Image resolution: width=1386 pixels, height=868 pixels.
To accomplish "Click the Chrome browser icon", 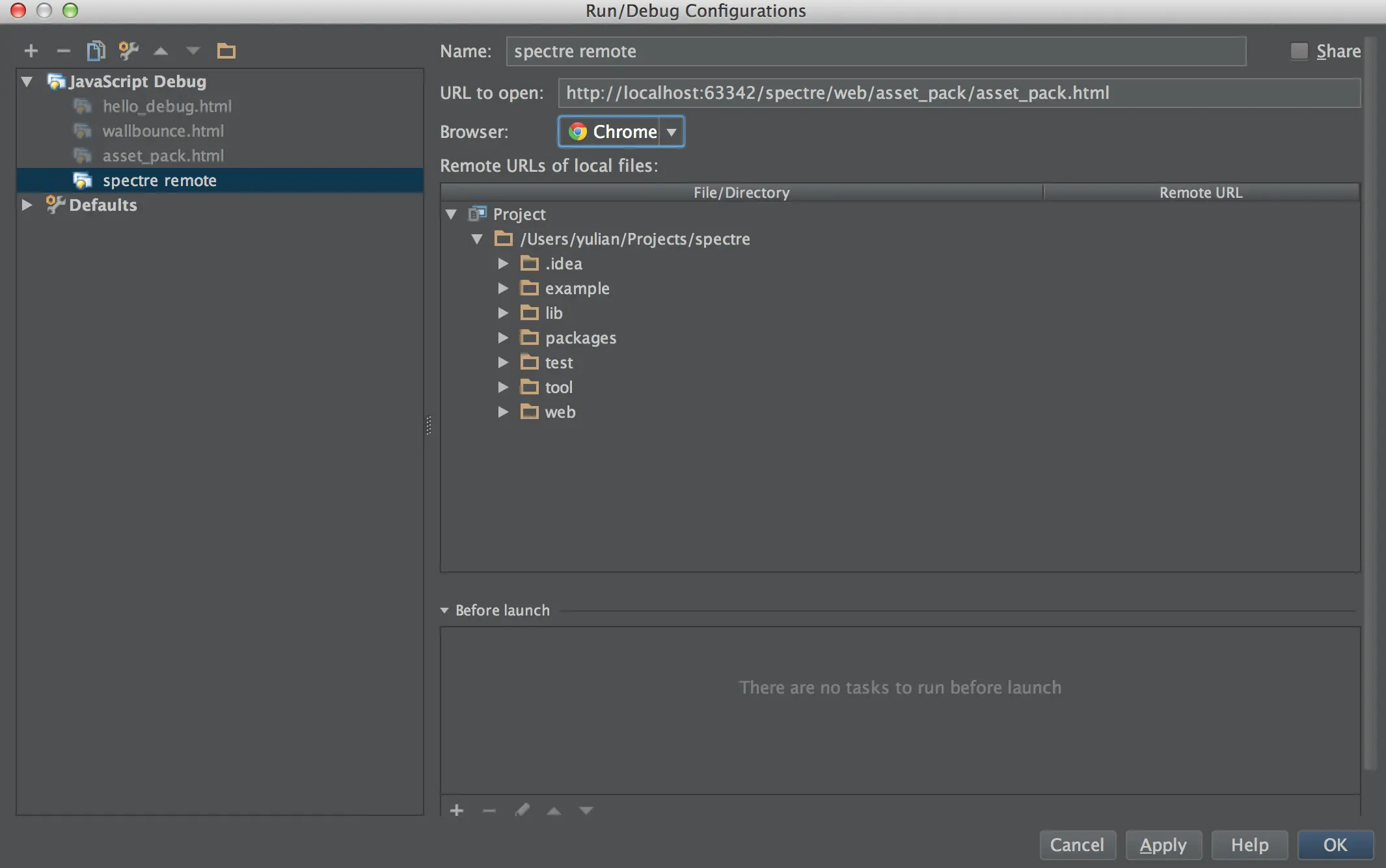I will click(578, 131).
